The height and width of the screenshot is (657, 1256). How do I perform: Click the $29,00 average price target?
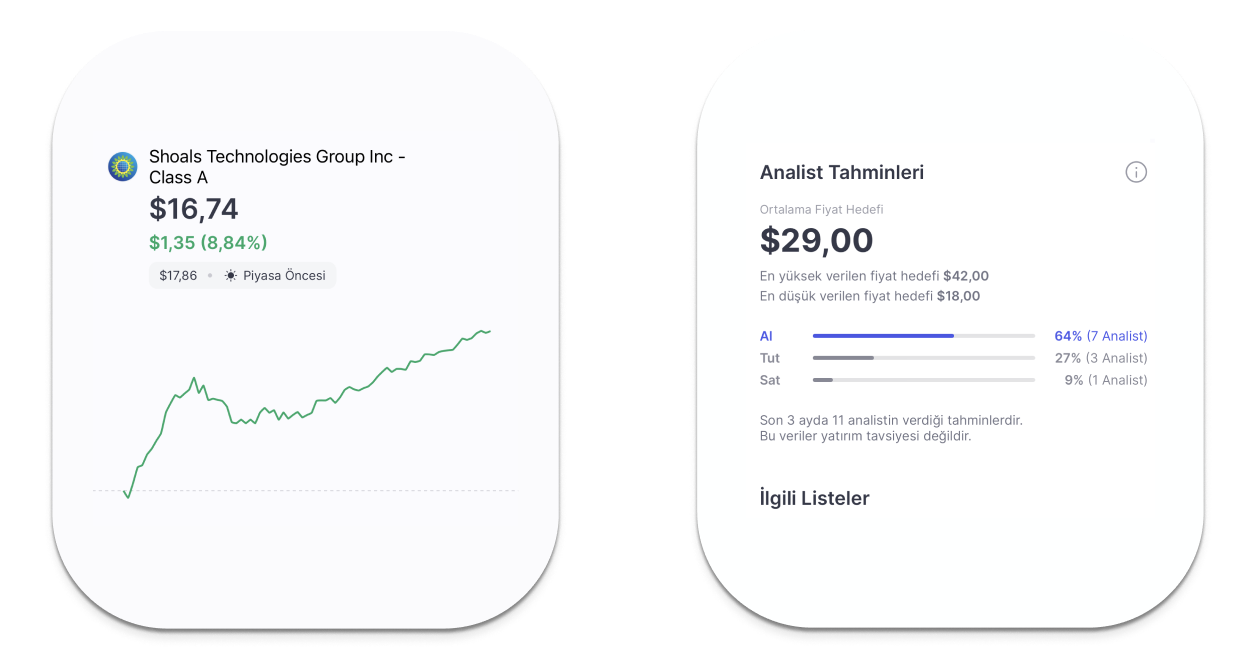tap(816, 240)
